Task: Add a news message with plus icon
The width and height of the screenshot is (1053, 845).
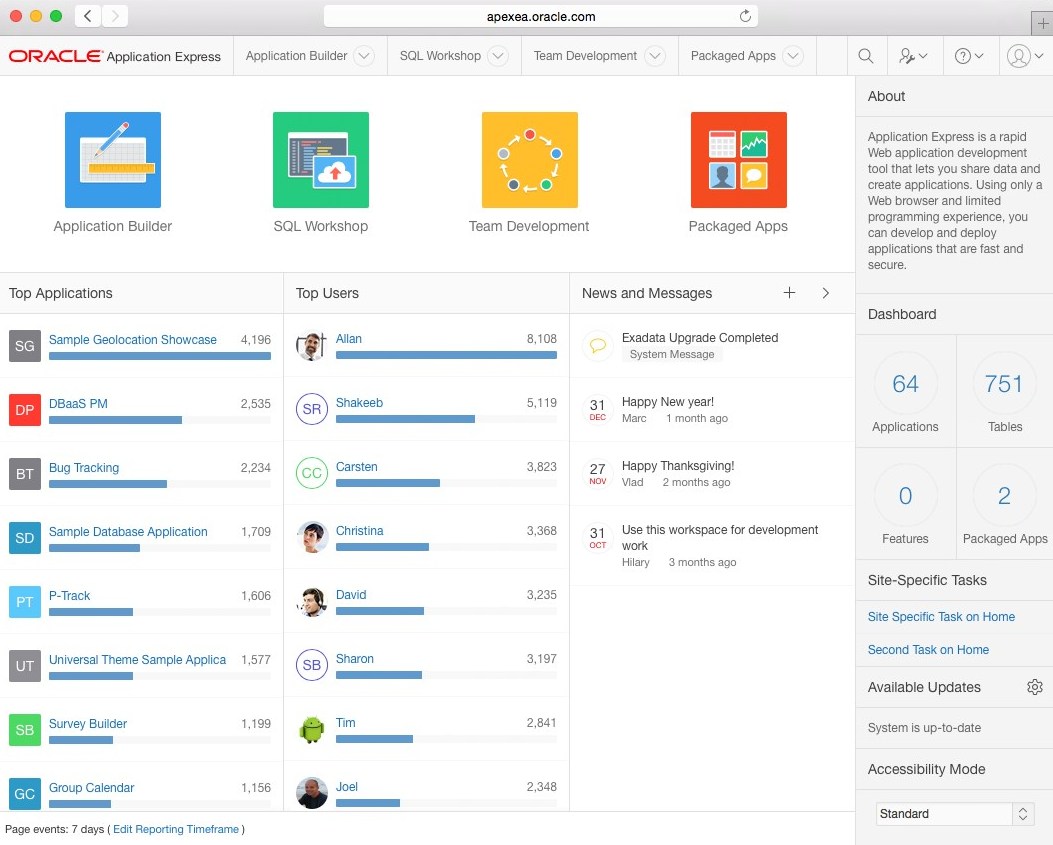Action: coord(789,293)
